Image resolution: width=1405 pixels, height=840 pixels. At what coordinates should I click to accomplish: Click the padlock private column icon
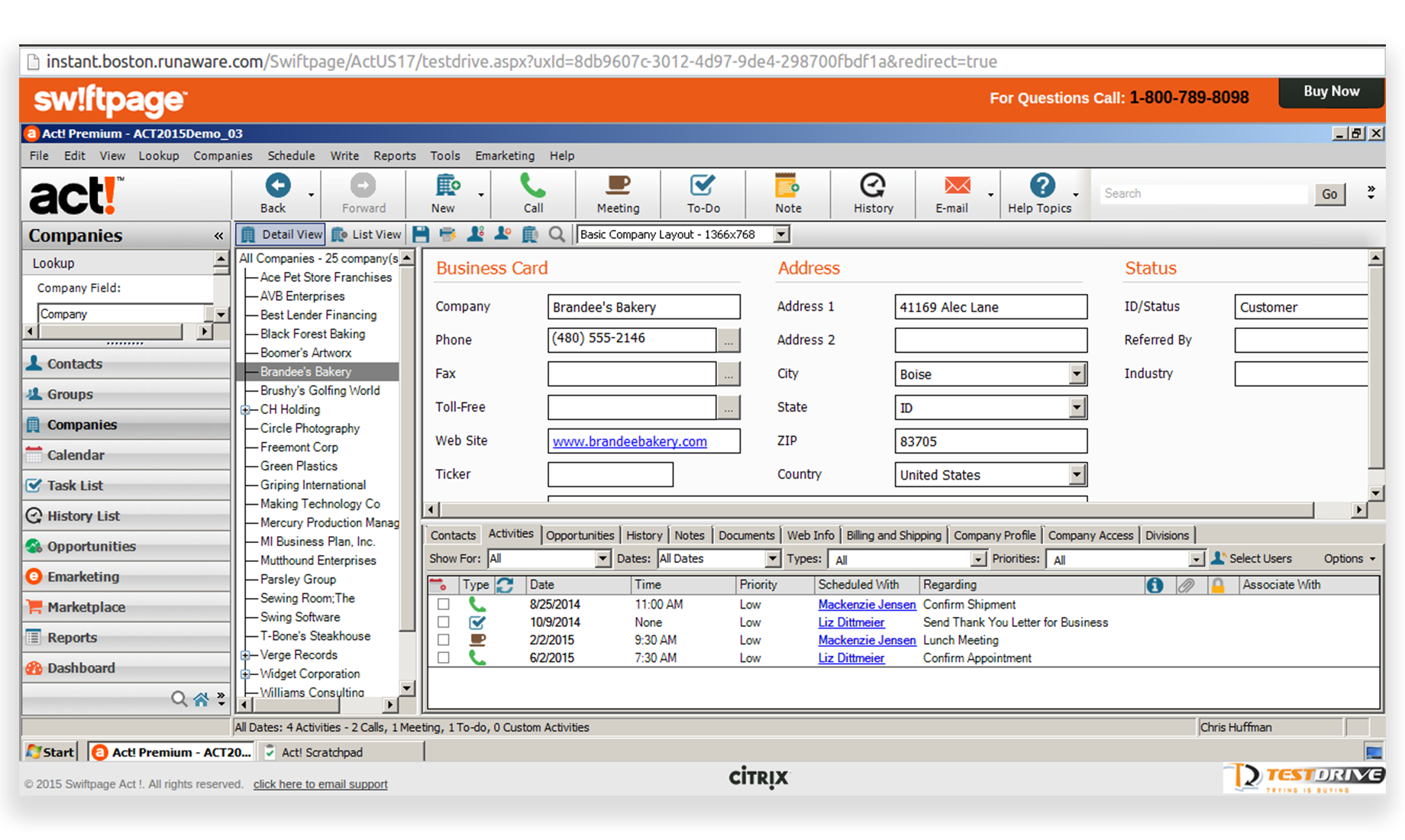click(x=1218, y=585)
